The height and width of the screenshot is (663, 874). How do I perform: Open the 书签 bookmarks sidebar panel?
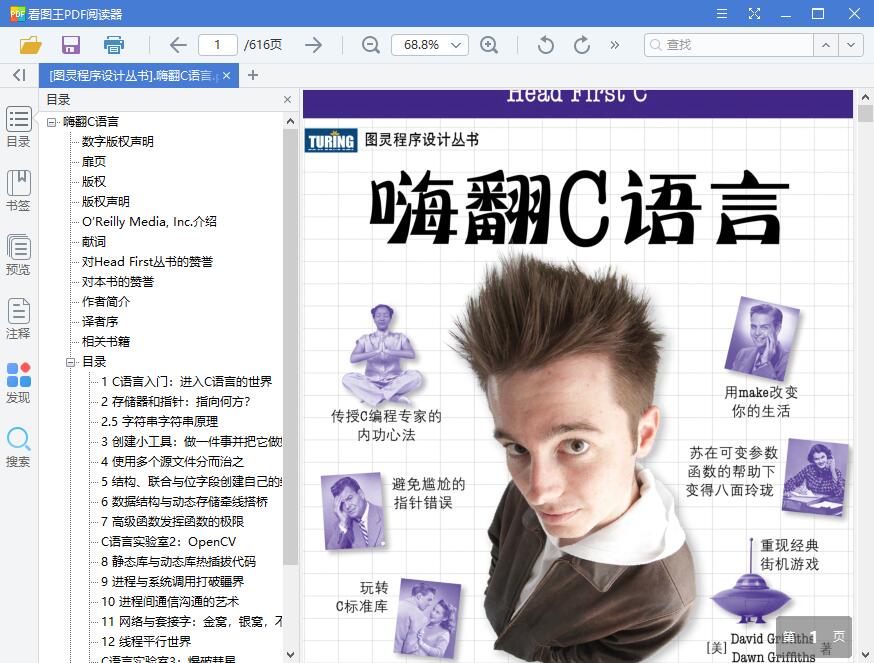click(18, 191)
